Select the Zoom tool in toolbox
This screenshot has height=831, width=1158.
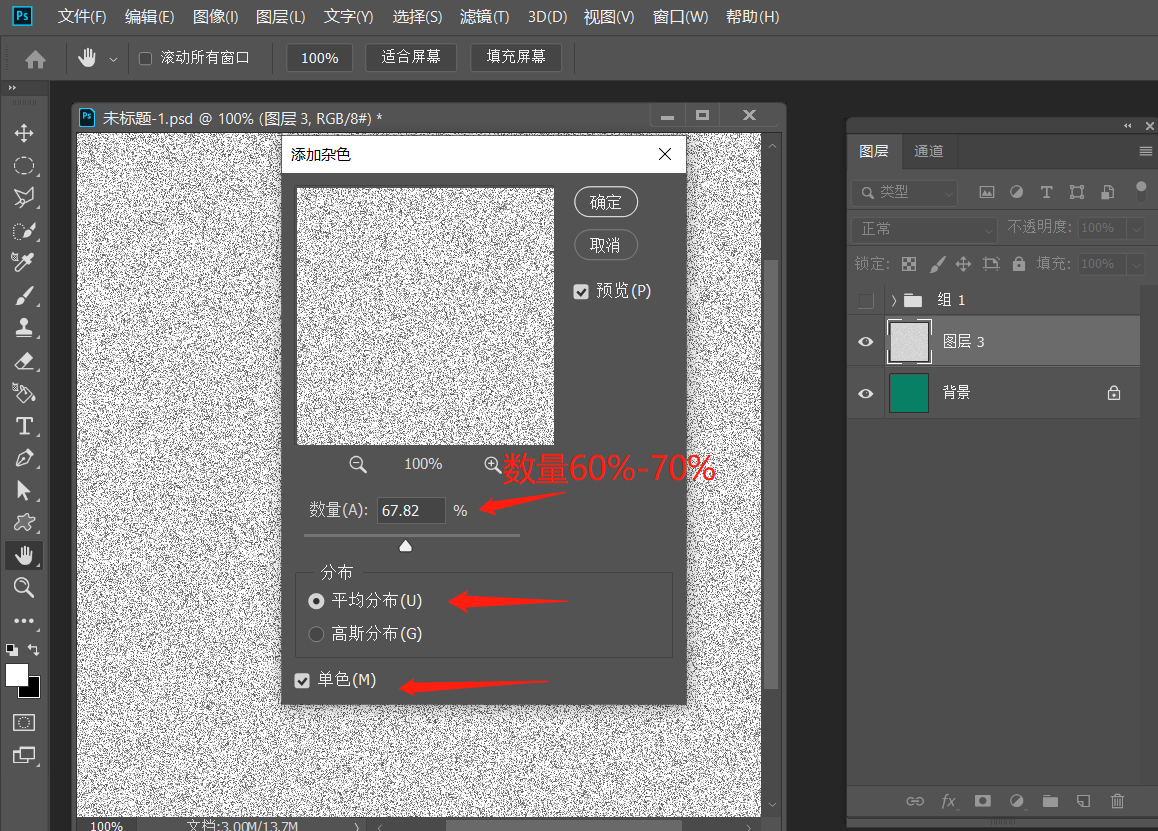point(24,588)
